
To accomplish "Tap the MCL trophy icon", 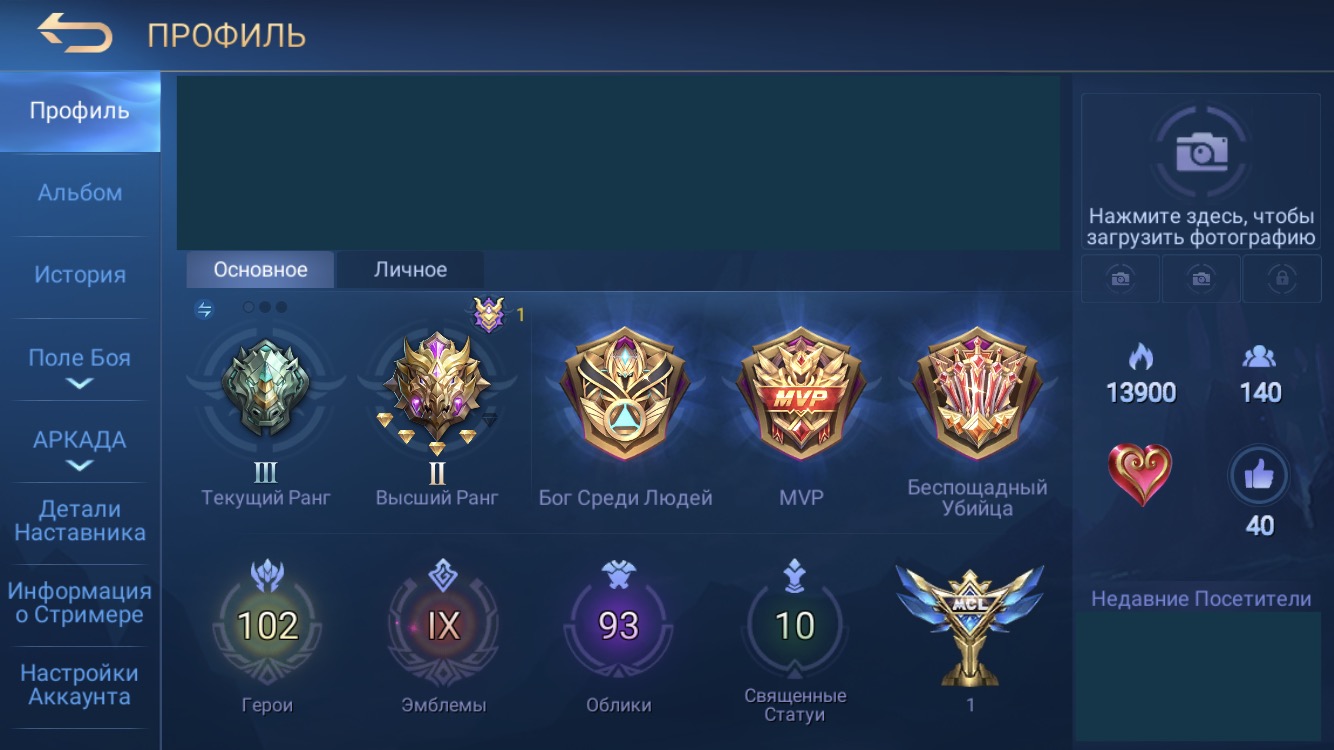I will pos(970,624).
